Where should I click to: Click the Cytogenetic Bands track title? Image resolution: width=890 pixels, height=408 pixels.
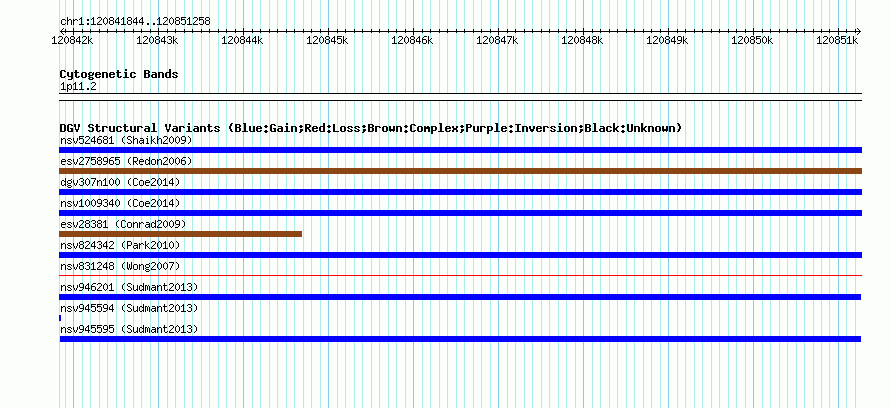click(x=119, y=74)
